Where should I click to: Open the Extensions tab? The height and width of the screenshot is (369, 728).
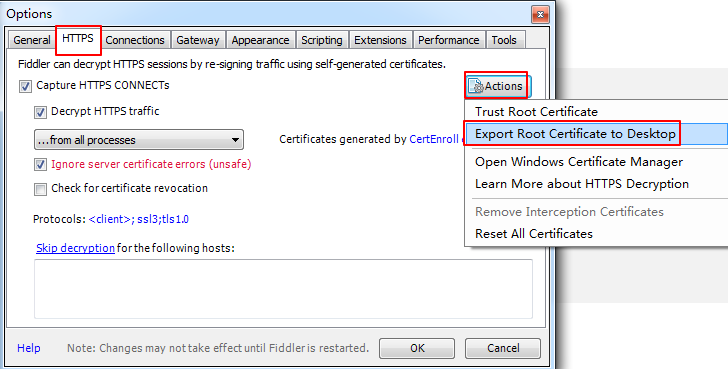(380, 40)
